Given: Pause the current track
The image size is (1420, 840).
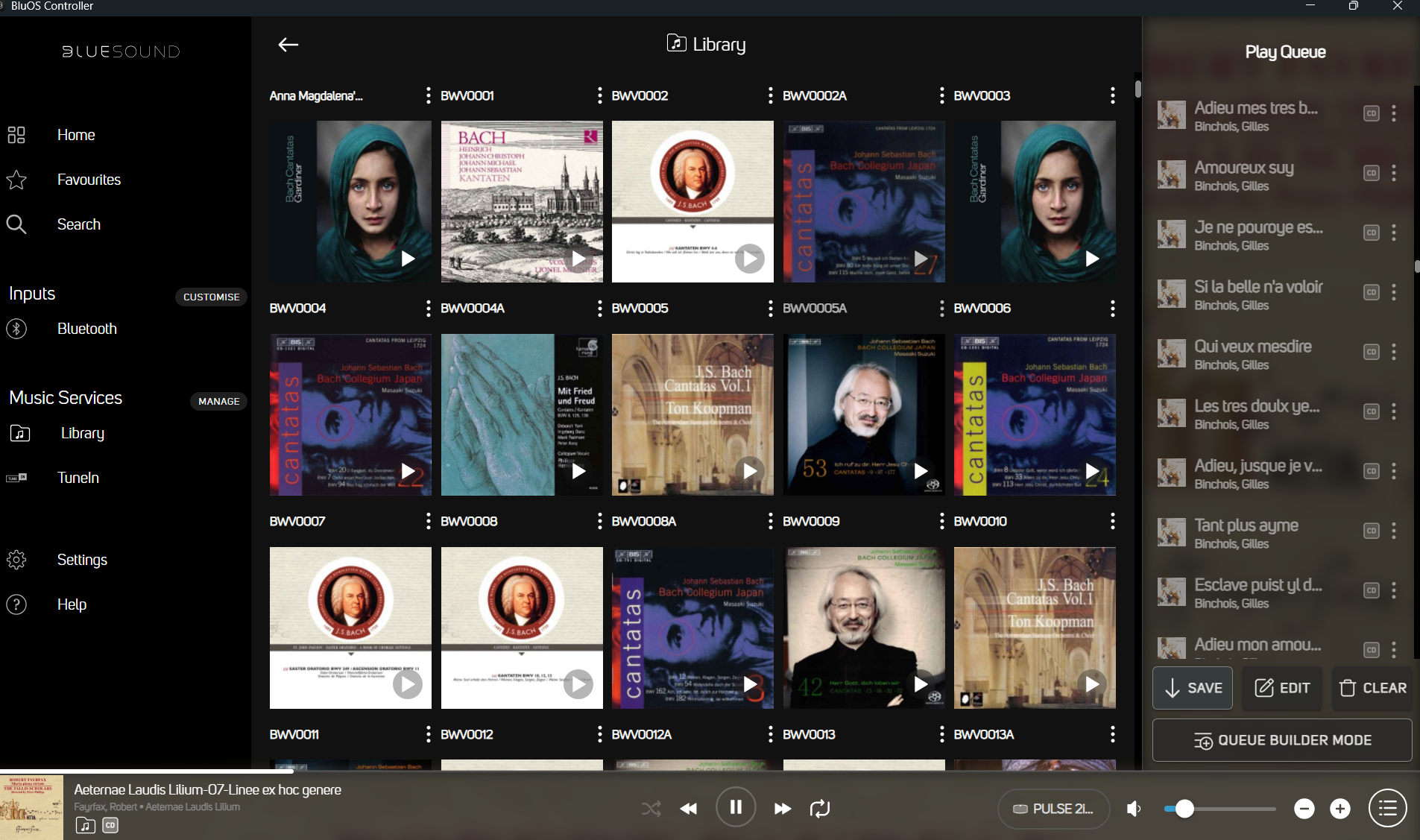Looking at the screenshot, I should pos(735,807).
